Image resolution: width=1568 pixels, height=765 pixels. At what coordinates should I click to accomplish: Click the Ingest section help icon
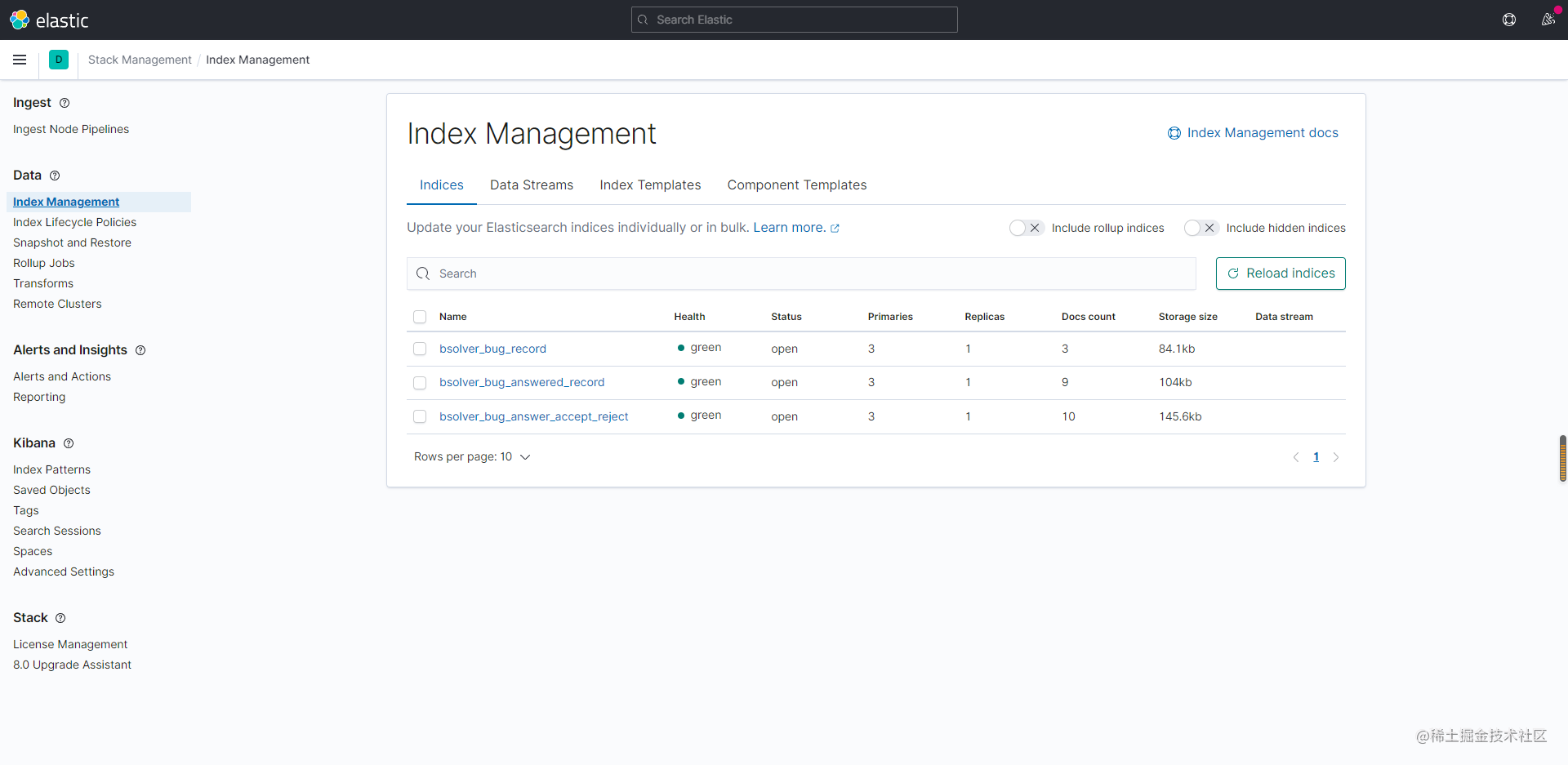click(65, 103)
